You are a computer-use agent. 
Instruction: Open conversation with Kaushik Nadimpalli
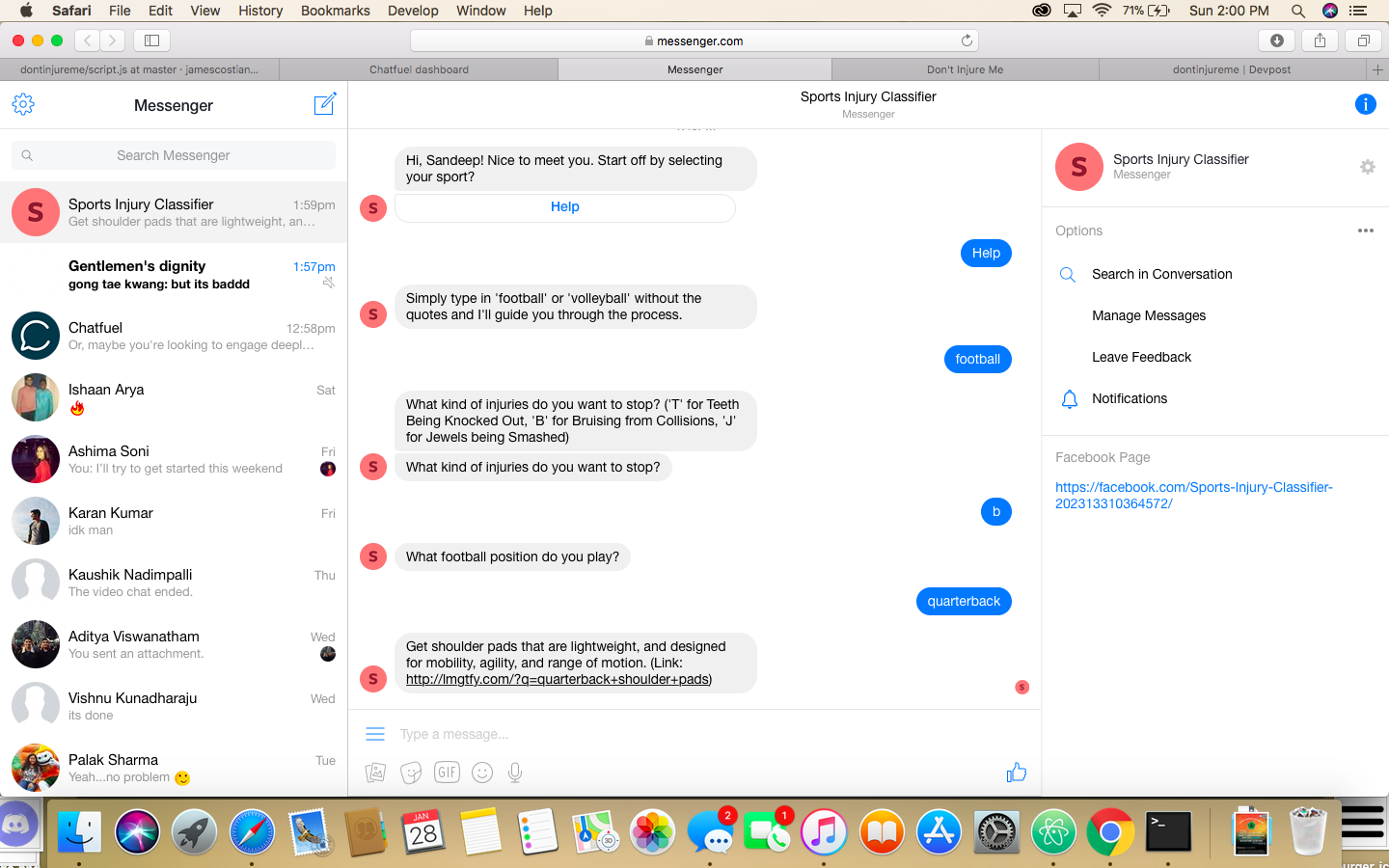point(174,583)
